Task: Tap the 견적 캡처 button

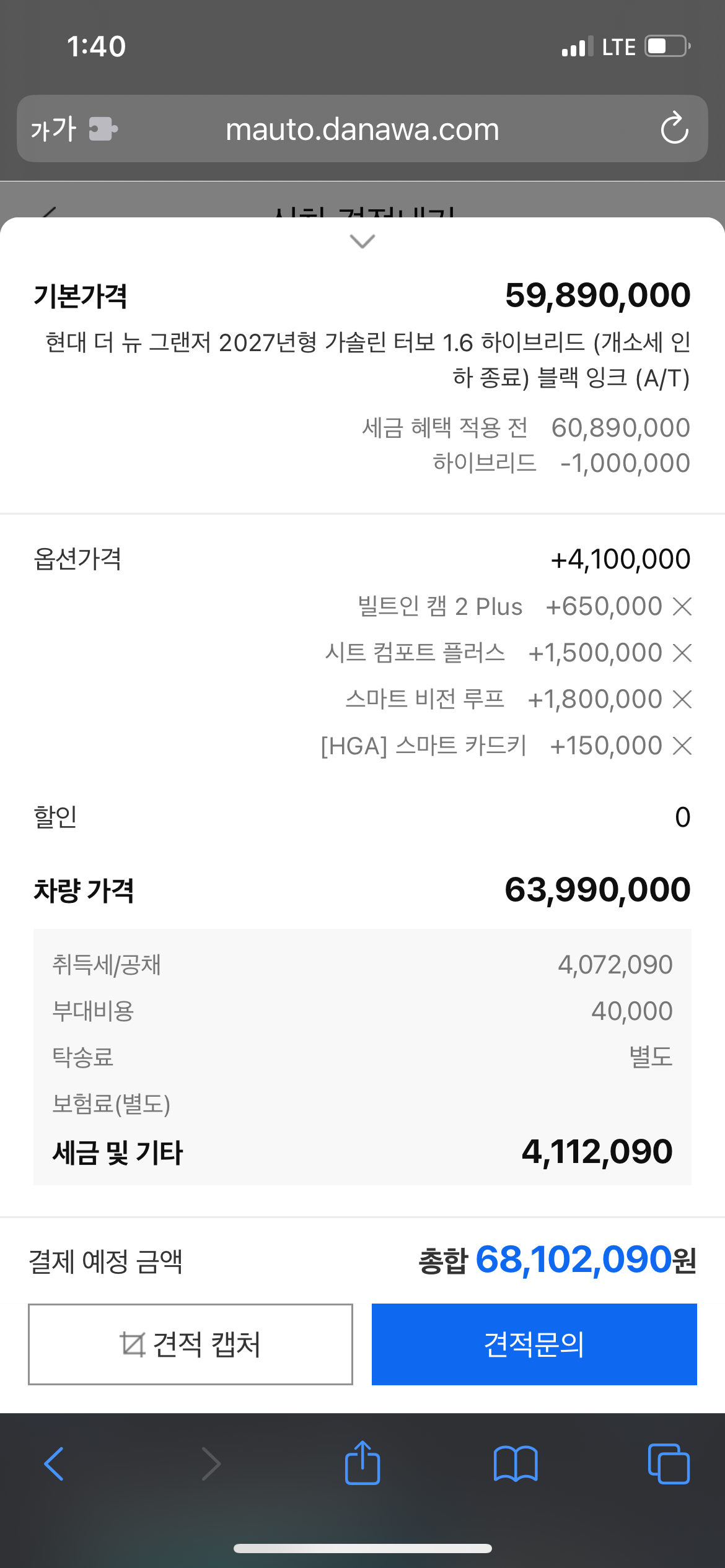Action: (x=190, y=1344)
